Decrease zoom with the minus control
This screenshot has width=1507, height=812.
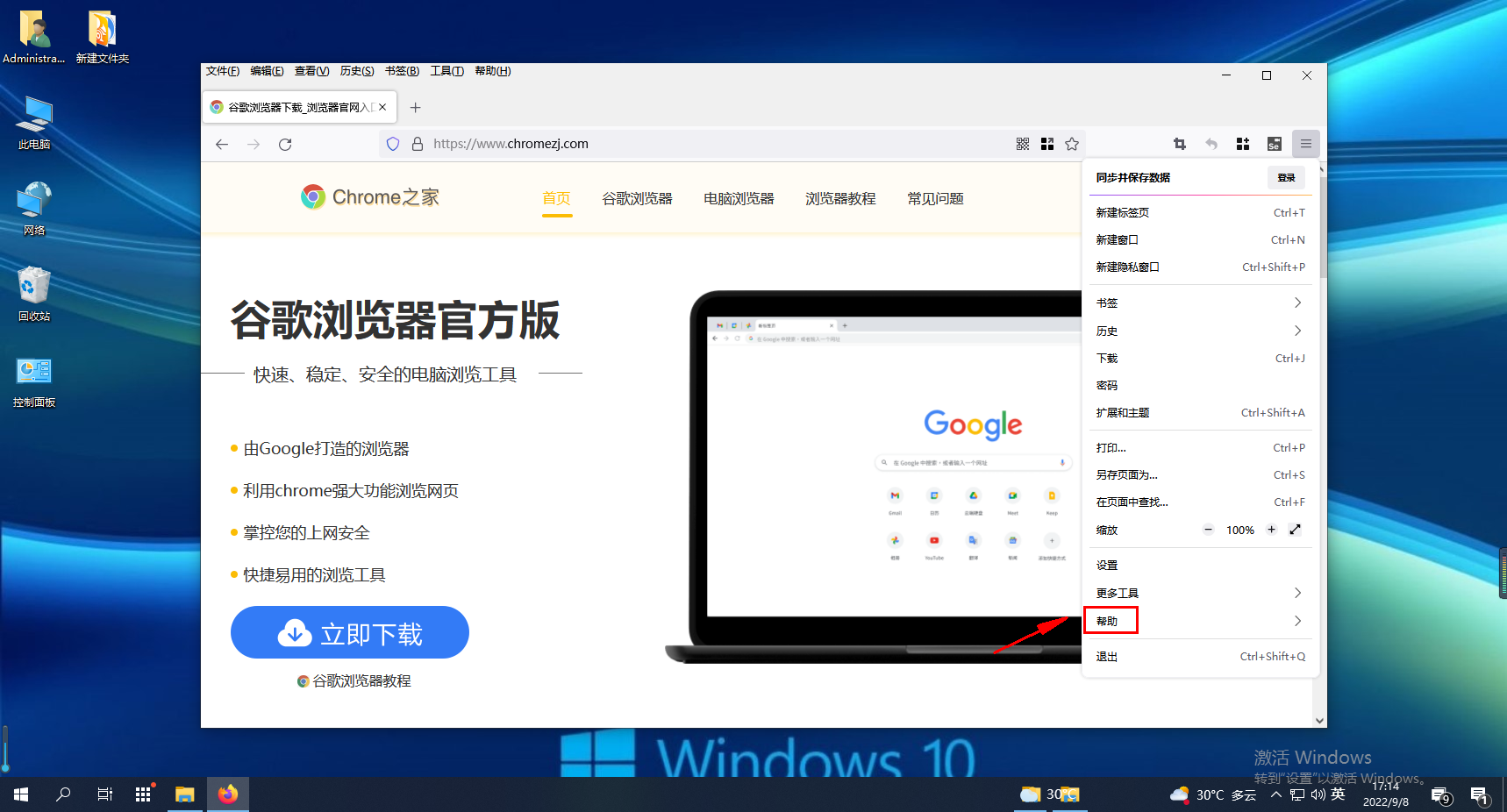pos(1208,530)
